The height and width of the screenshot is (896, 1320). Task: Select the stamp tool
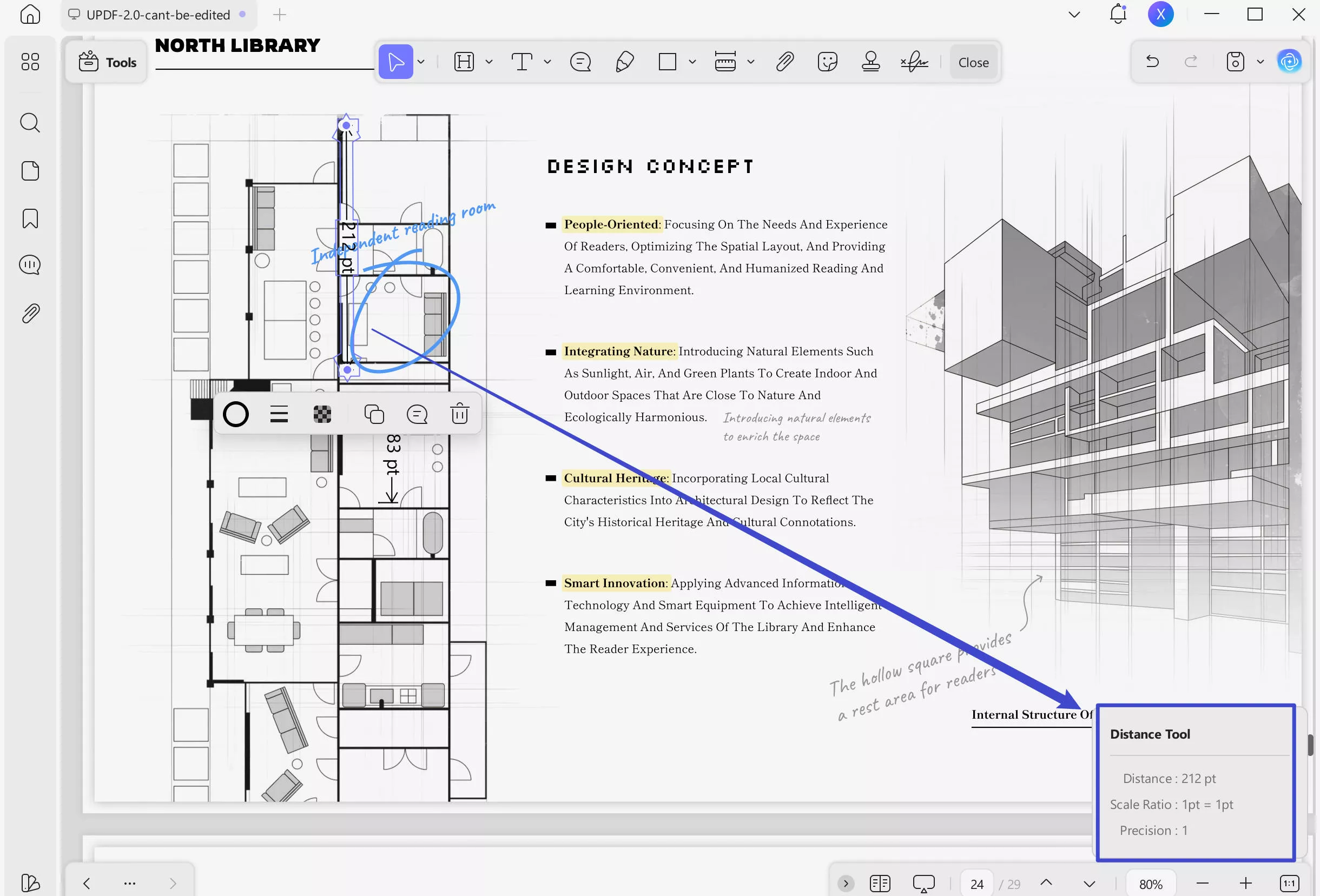[870, 61]
